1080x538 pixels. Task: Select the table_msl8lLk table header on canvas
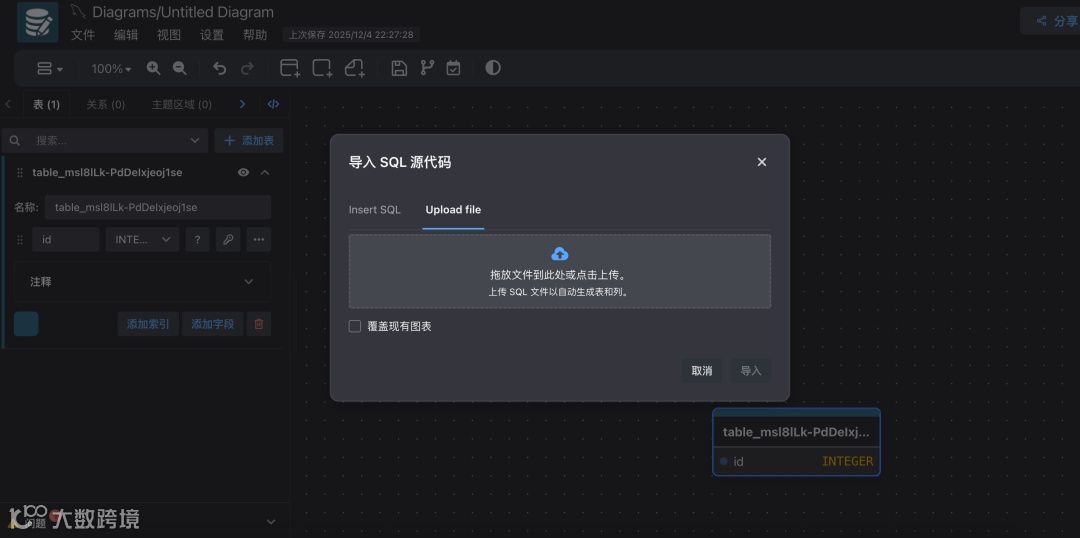(x=796, y=433)
